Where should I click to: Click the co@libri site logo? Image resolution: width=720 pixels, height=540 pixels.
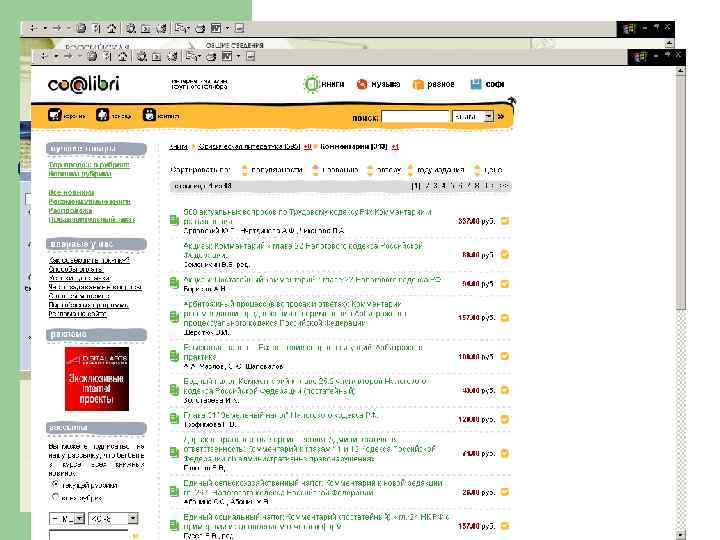coord(84,84)
